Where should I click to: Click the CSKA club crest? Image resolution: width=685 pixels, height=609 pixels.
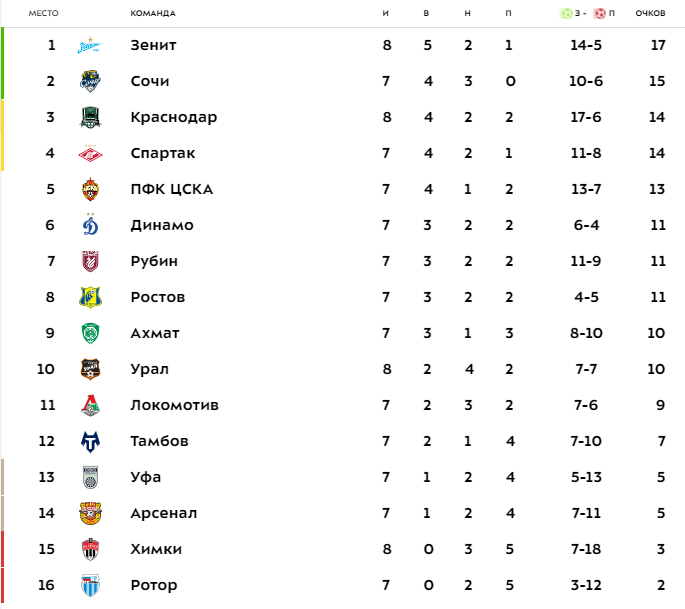(x=90, y=189)
